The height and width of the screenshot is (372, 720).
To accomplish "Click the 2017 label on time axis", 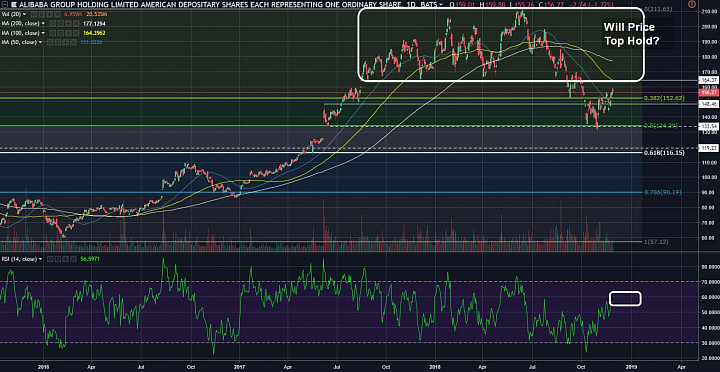I will 239,367.
